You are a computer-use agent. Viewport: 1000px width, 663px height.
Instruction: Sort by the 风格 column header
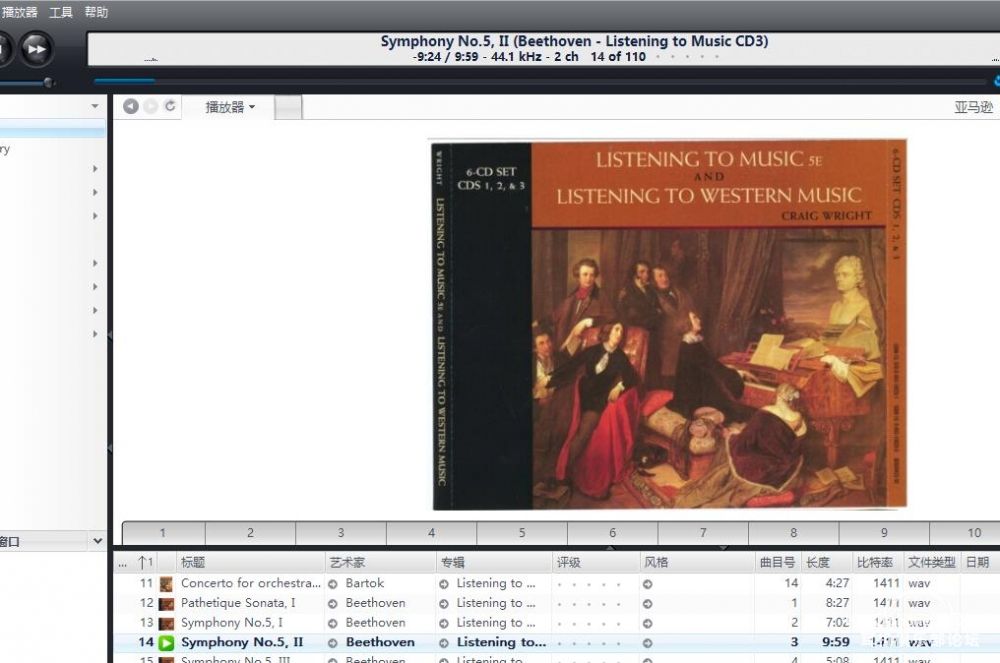click(x=697, y=562)
